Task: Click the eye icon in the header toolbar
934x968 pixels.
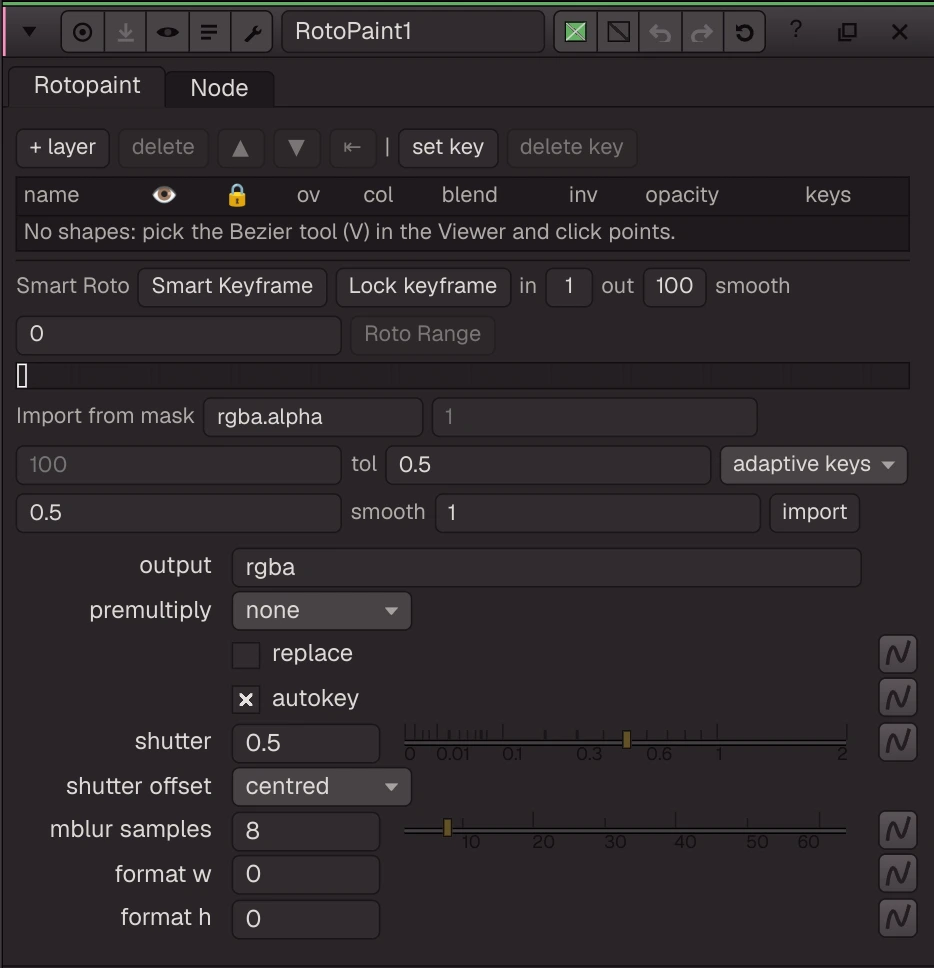Action: pos(167,31)
